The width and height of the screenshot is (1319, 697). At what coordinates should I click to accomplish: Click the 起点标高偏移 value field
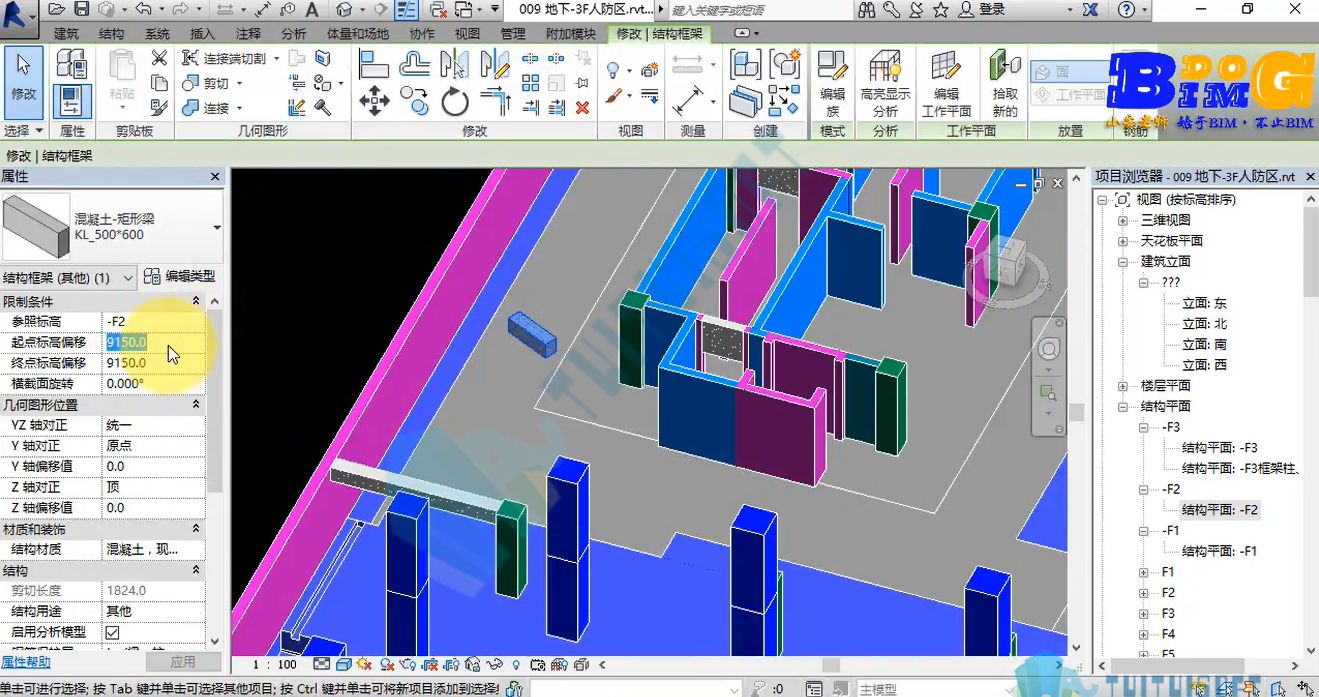pyautogui.click(x=154, y=342)
